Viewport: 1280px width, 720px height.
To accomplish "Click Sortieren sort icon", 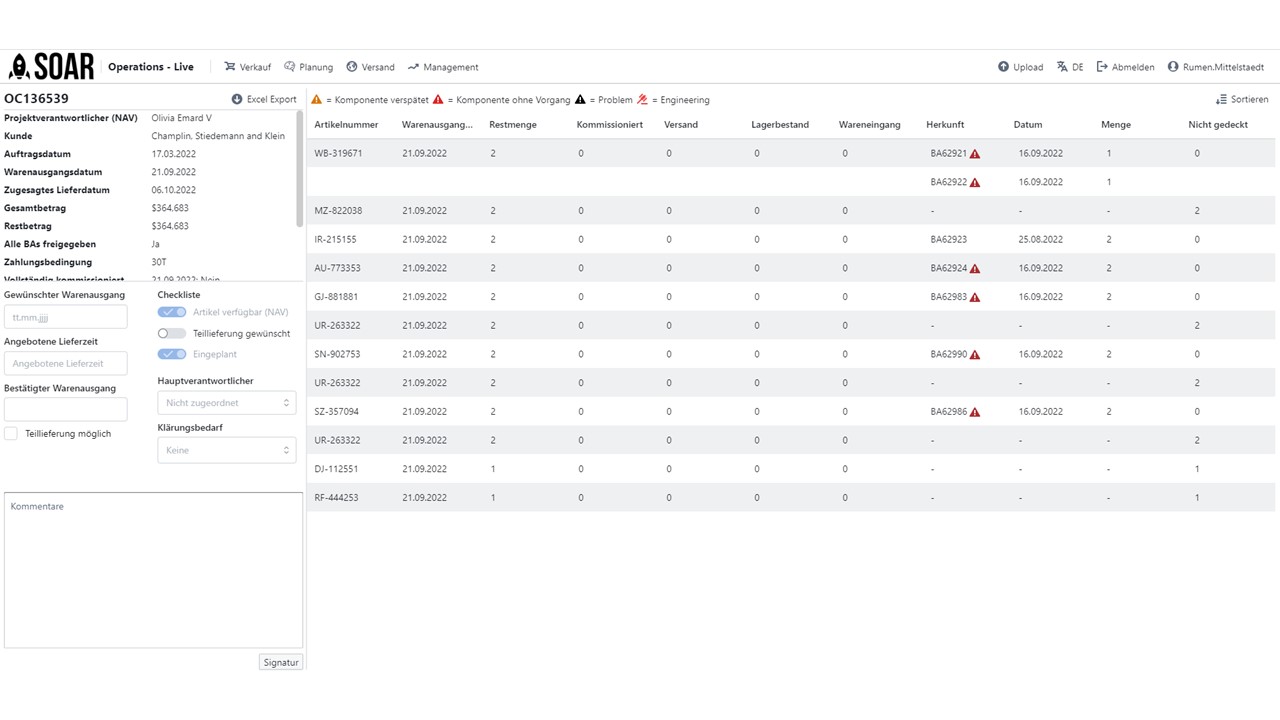I will pyautogui.click(x=1221, y=99).
